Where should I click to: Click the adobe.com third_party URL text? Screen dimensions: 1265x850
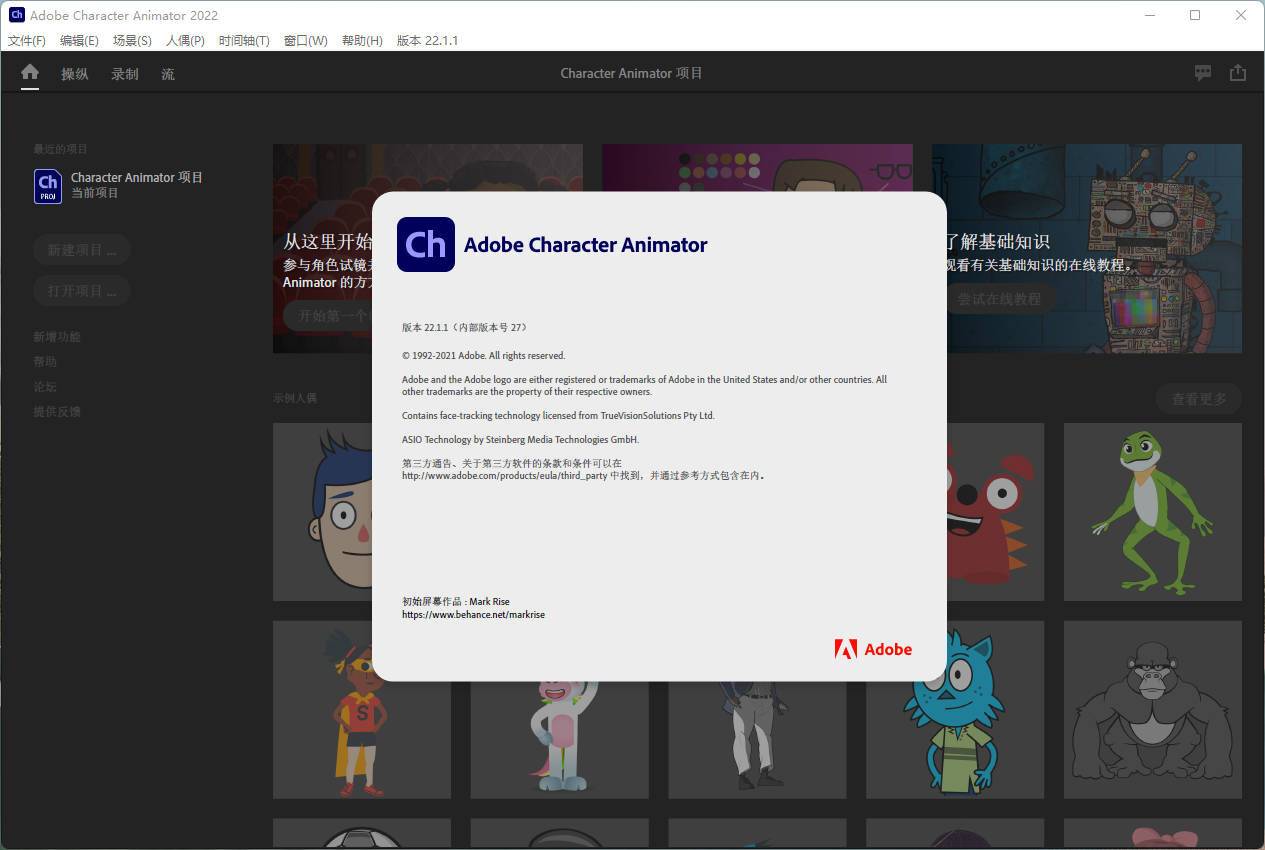504,476
